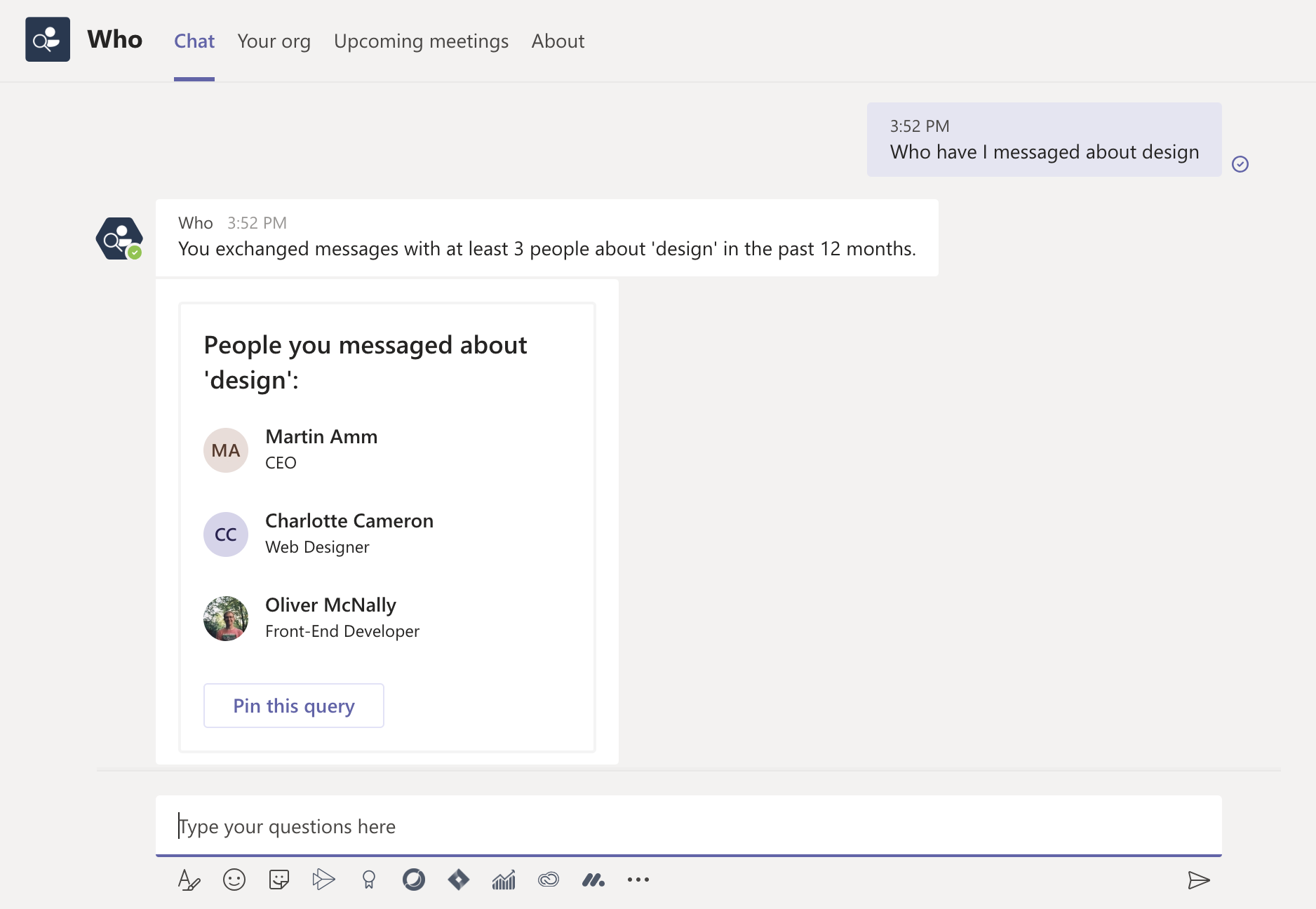Click the message sent status checkmark

(1240, 164)
